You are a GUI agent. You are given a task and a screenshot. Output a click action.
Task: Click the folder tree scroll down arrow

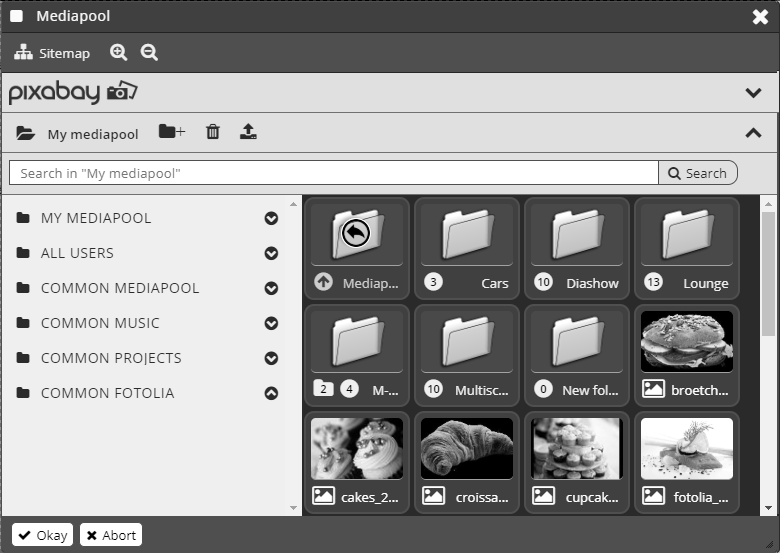293,508
